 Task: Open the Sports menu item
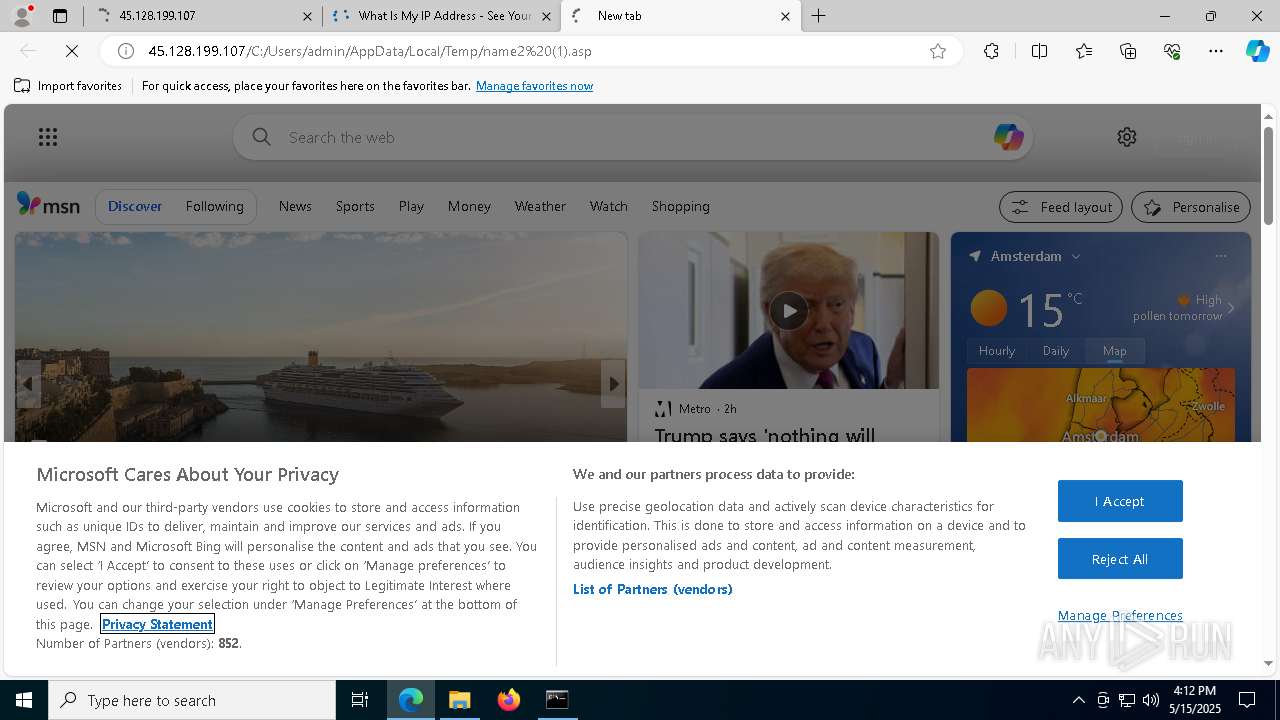(355, 206)
